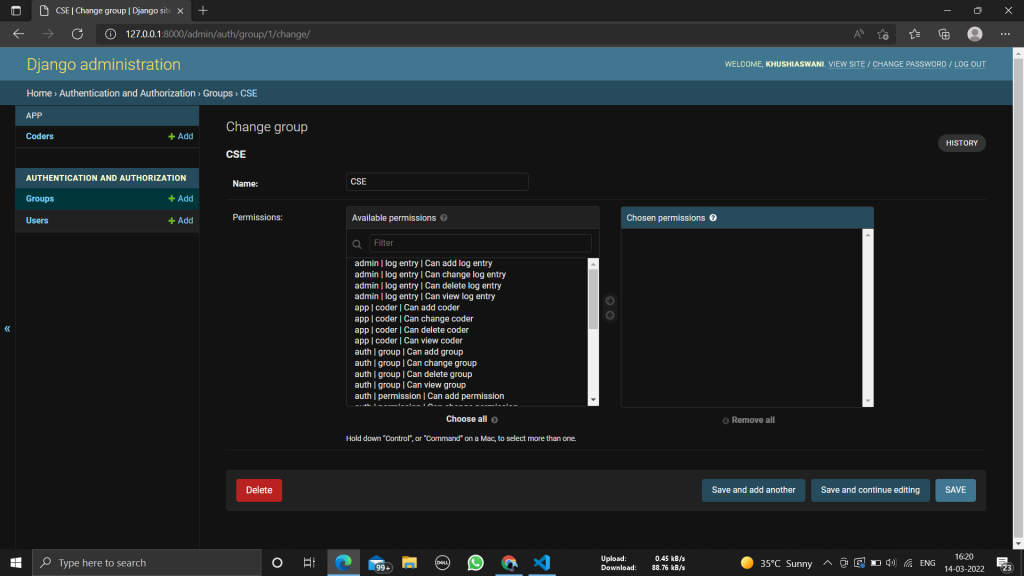Open a new browser tab

coord(202,10)
